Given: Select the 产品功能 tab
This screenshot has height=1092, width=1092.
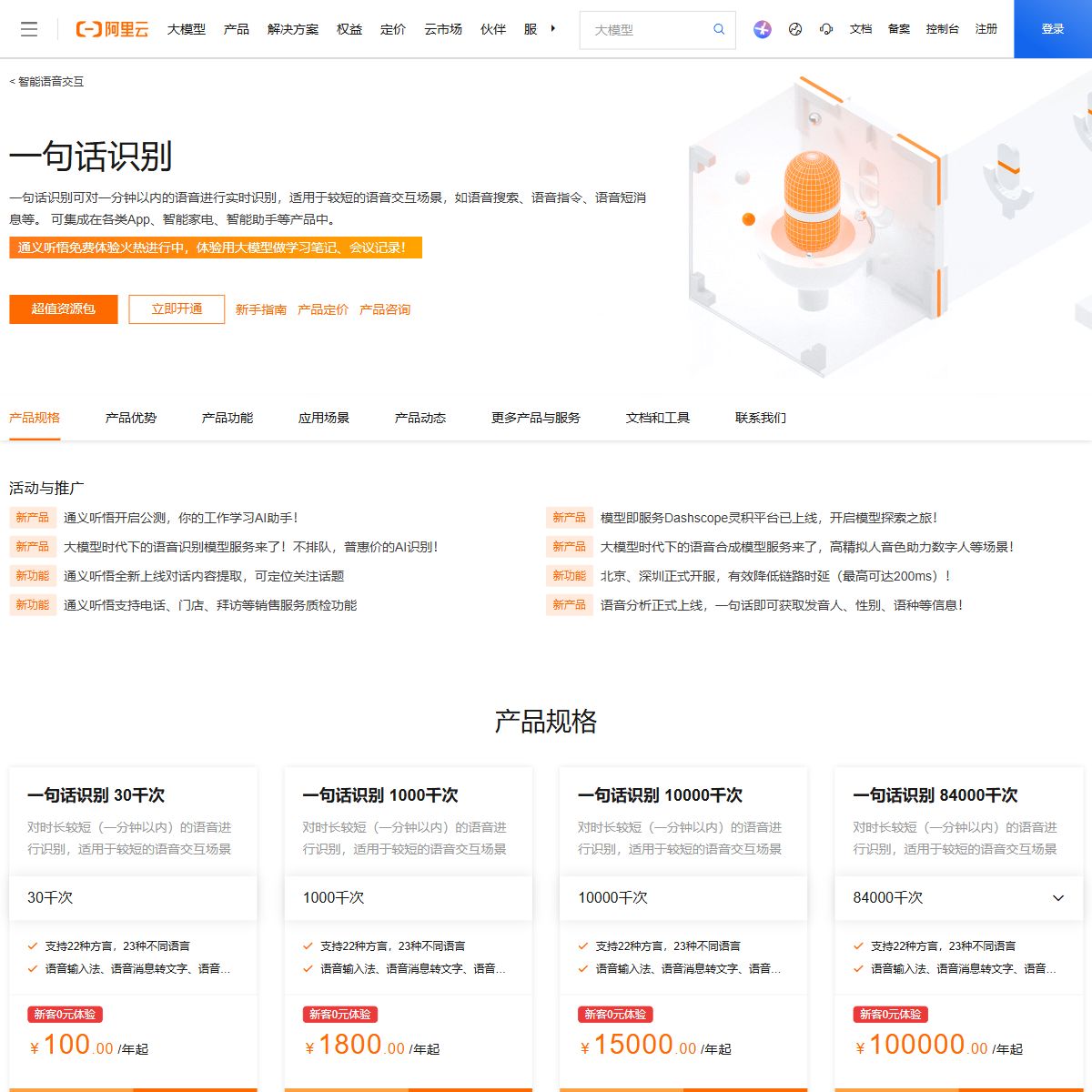Looking at the screenshot, I should 227,418.
